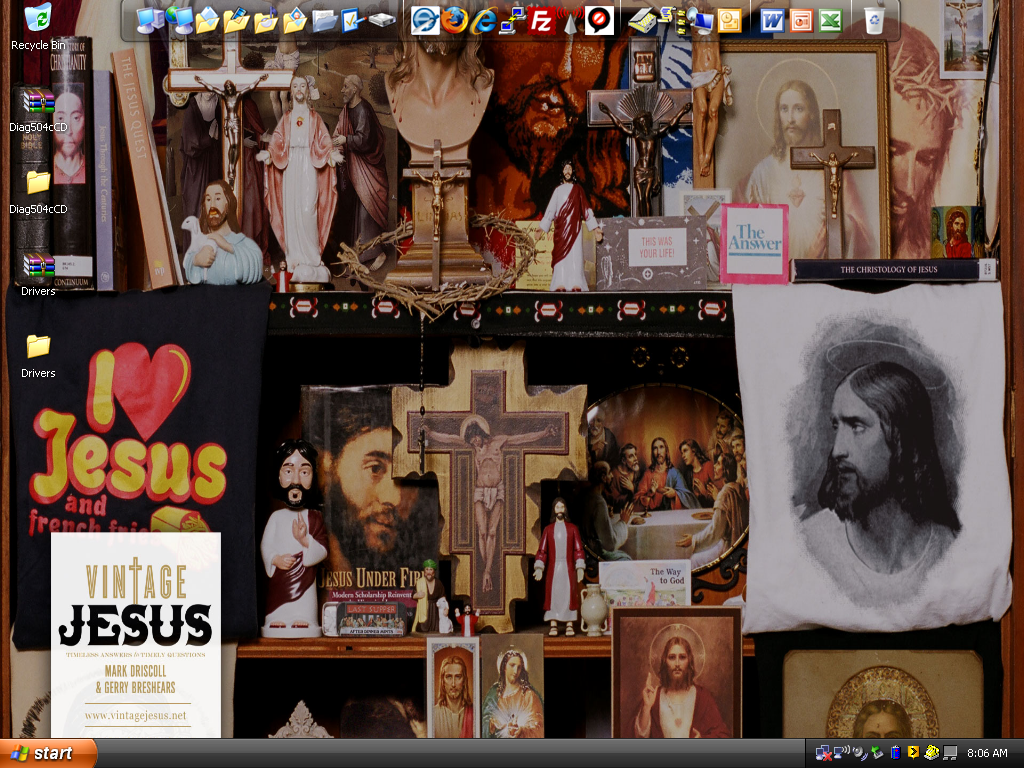Viewport: 1024px width, 768px height.
Task: Open the Remote Desktop dock icon
Action: pyautogui.click(x=701, y=20)
